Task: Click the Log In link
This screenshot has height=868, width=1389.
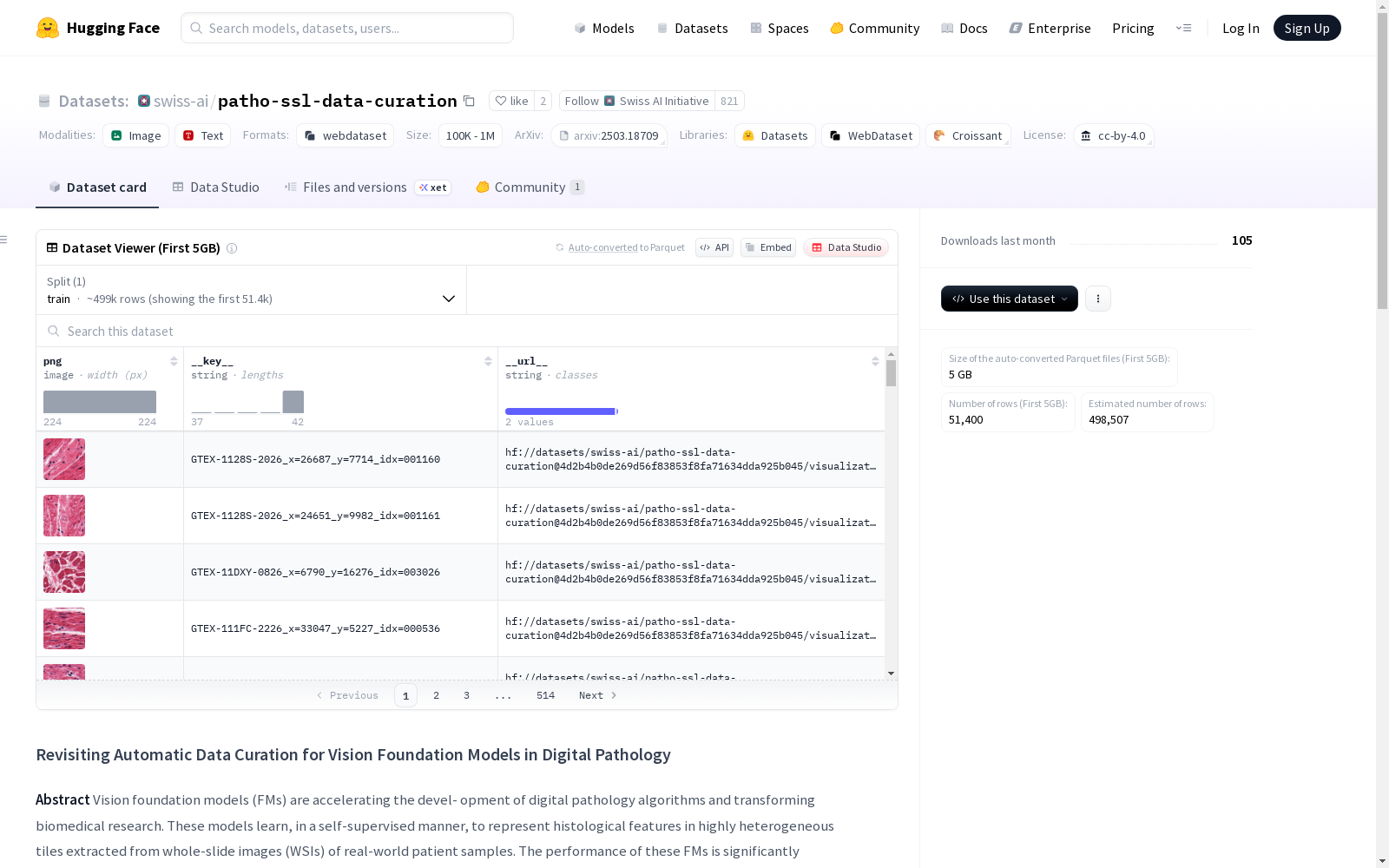Action: [1241, 28]
